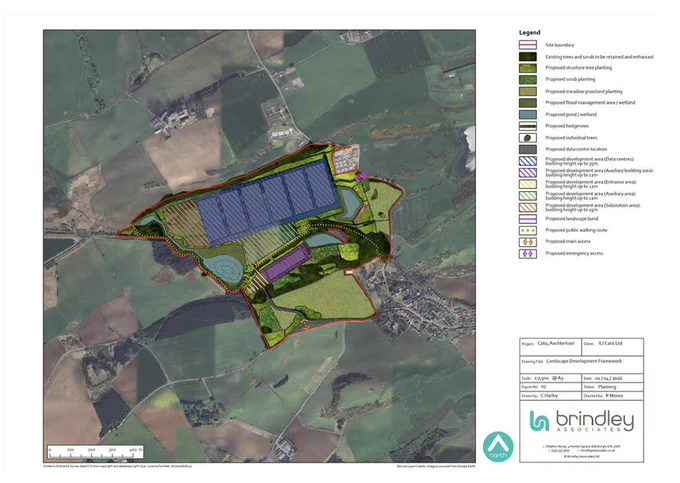Click 'Proposed meadow grassland planting' label
The width and height of the screenshot is (680, 483).
584,91
